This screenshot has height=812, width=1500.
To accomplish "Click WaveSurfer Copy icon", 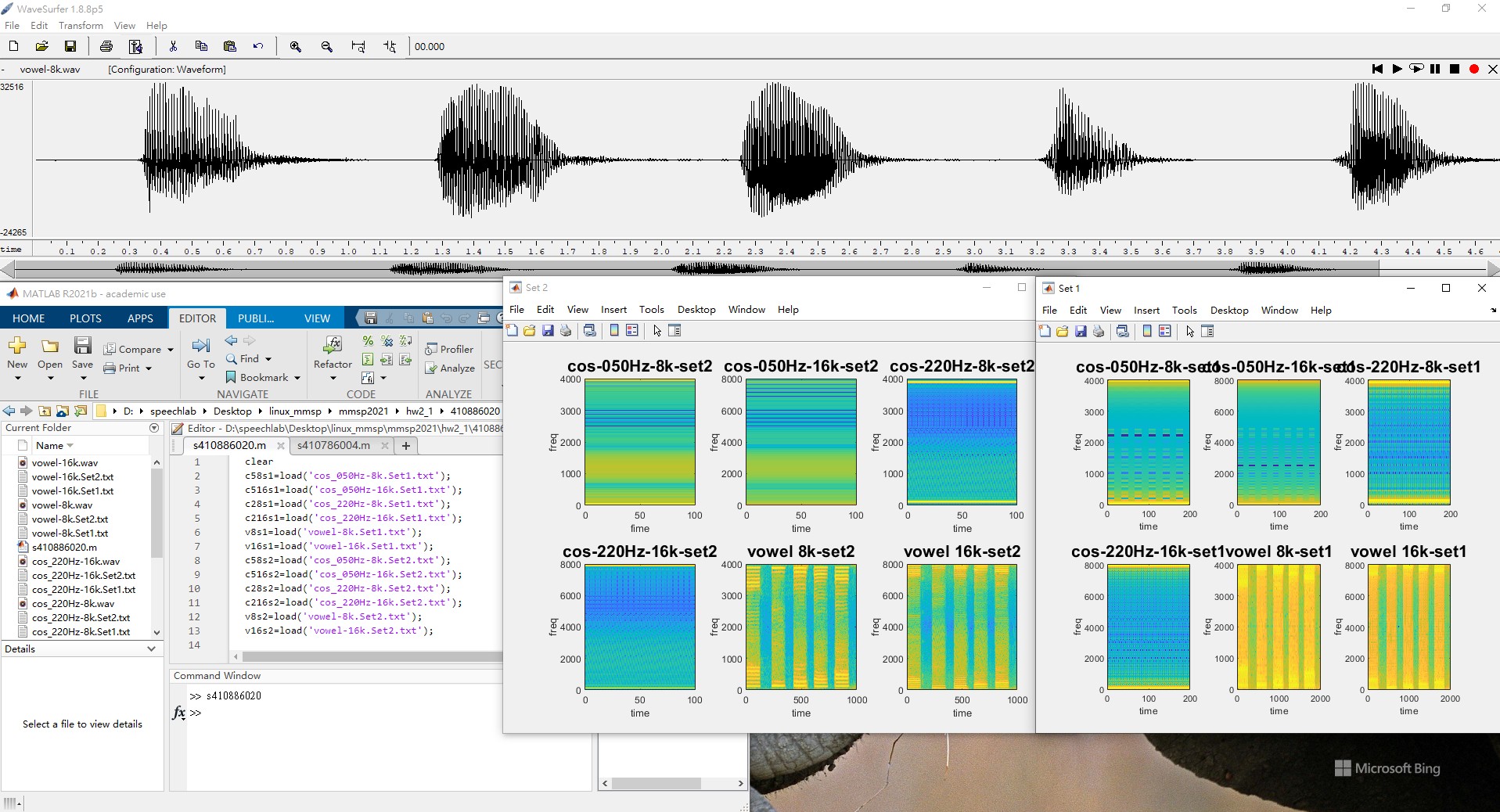I will pyautogui.click(x=201, y=46).
